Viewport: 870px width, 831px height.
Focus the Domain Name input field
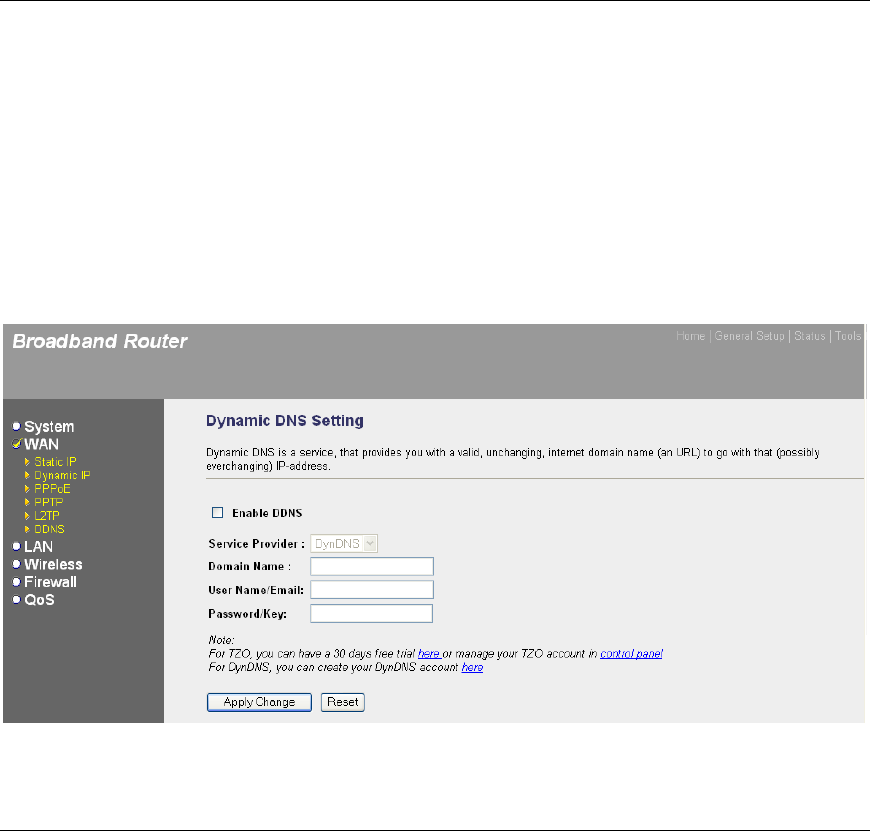[372, 566]
